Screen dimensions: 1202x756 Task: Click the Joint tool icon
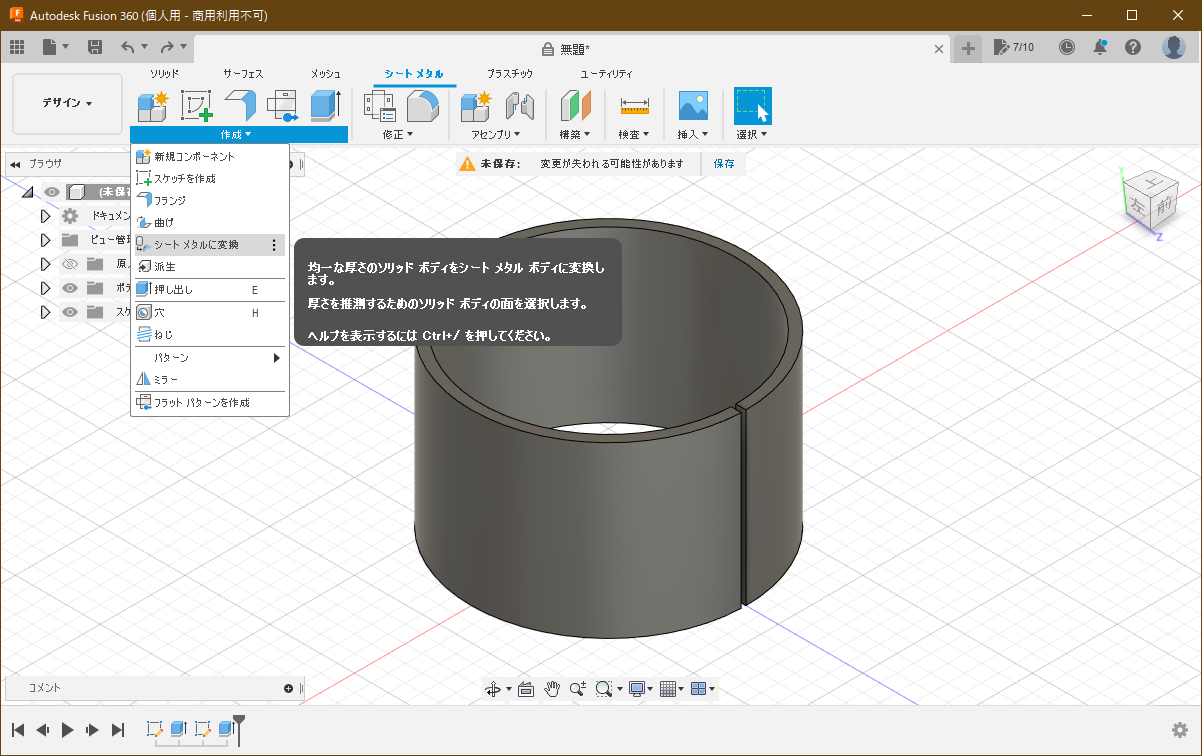(x=519, y=105)
